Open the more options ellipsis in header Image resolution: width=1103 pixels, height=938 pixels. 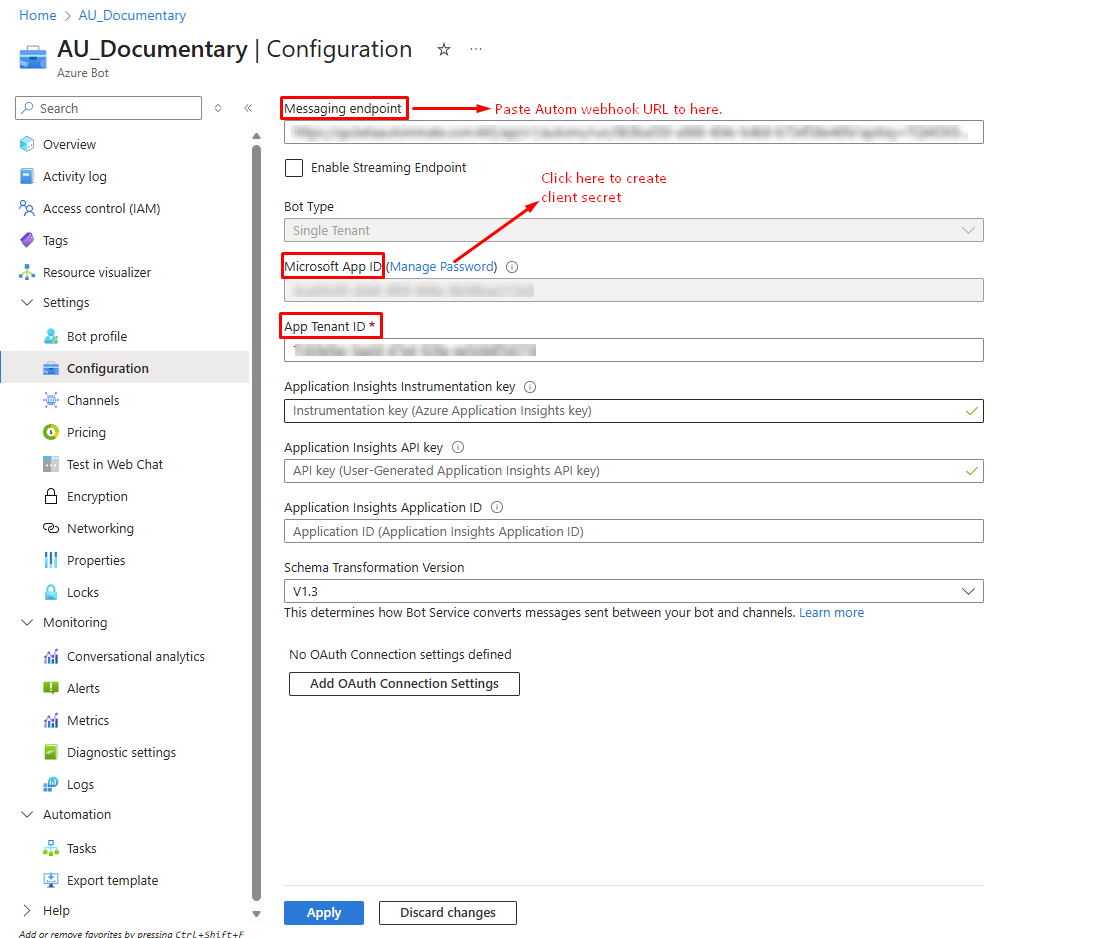[476, 50]
